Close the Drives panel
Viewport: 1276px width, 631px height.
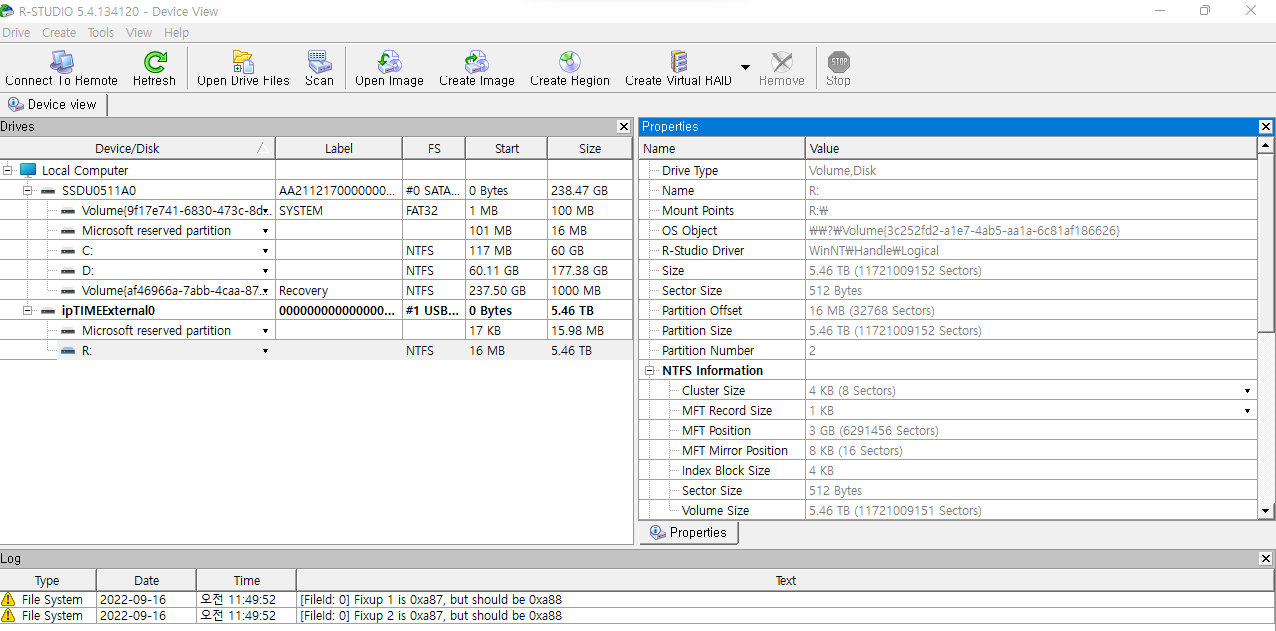point(624,127)
